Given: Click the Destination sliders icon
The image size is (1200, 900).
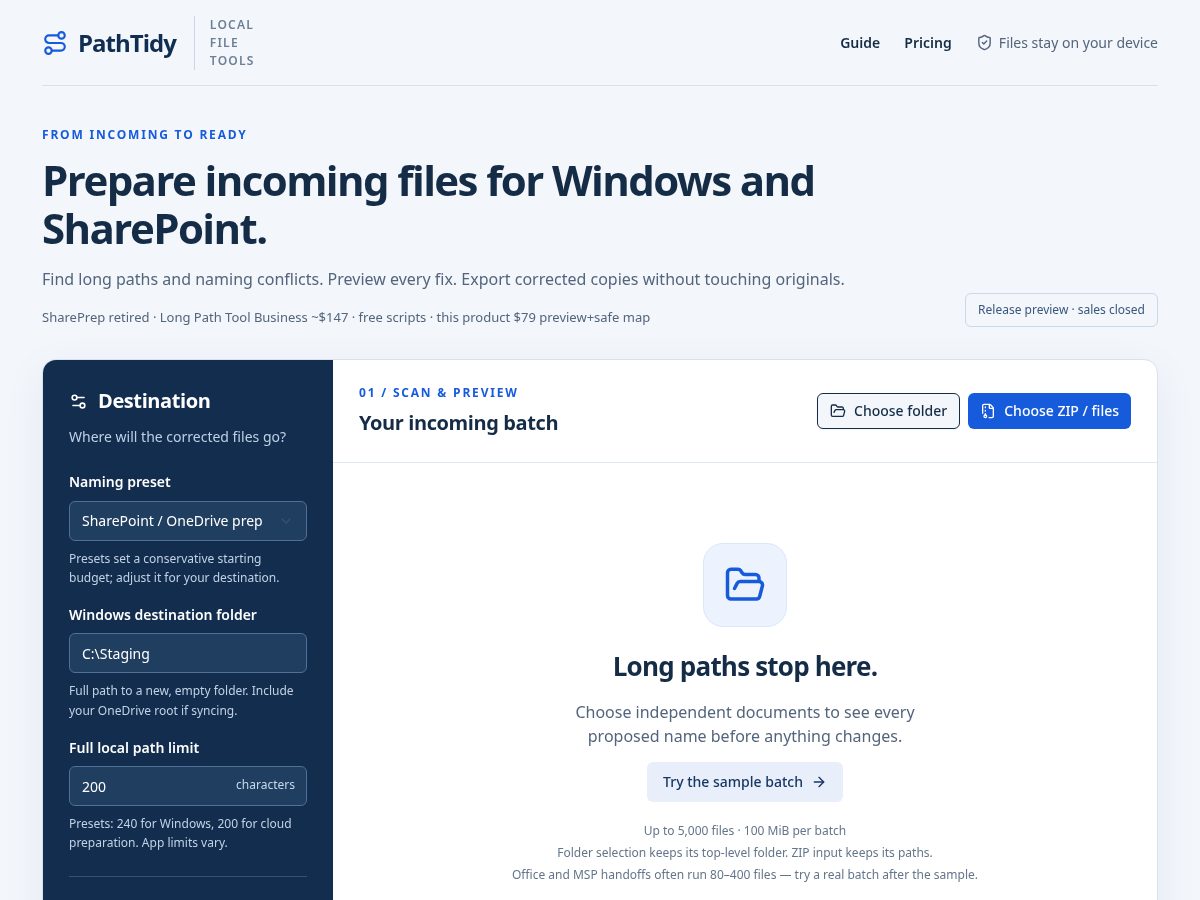Looking at the screenshot, I should pyautogui.click(x=78, y=401).
